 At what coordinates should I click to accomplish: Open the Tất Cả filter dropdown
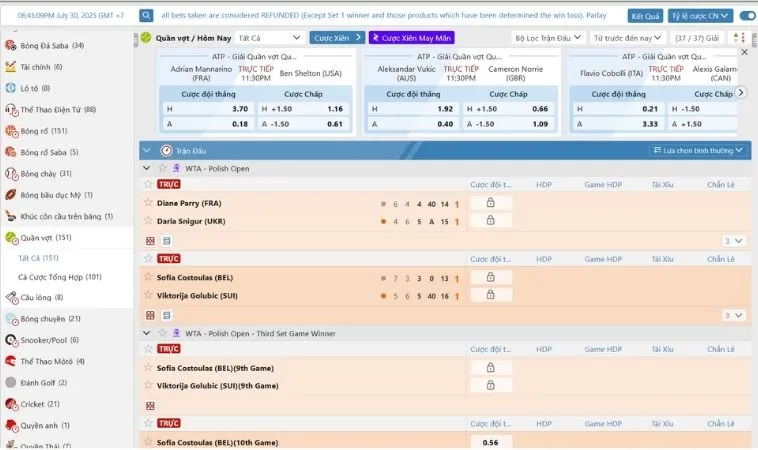pyautogui.click(x=269, y=38)
